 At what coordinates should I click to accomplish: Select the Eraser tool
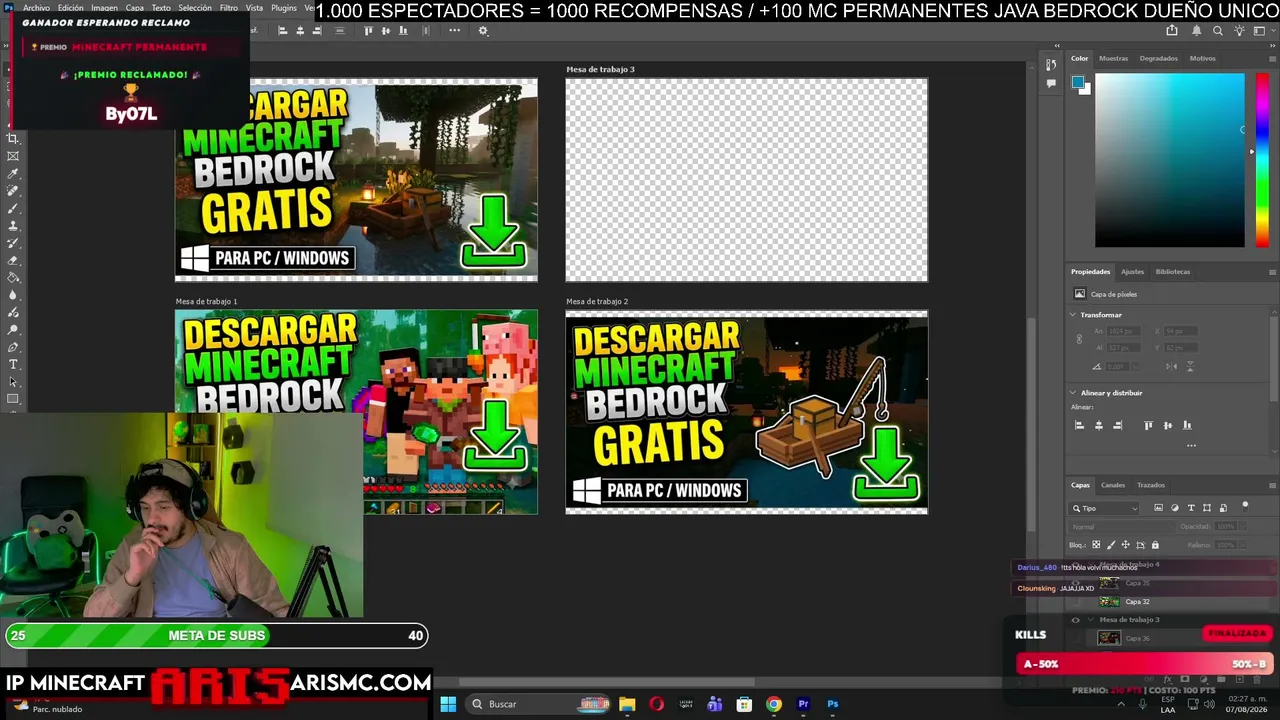[13, 260]
